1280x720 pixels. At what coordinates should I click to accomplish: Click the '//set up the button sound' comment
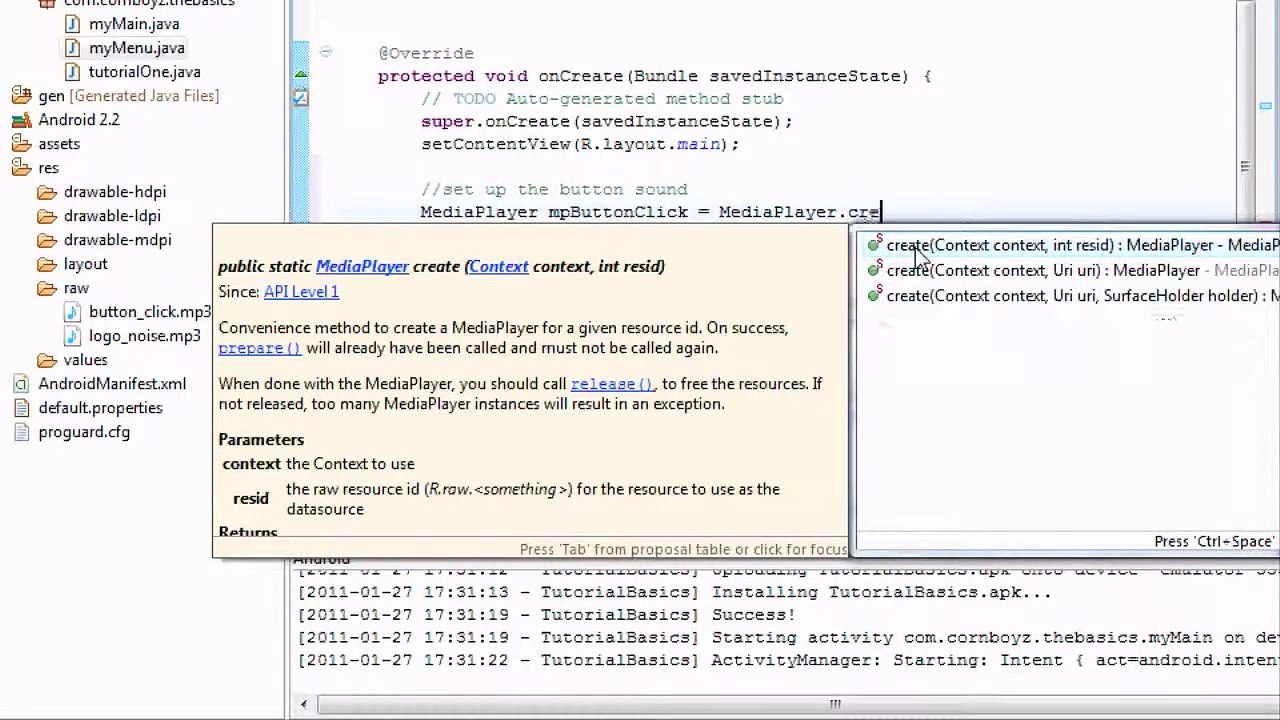pyautogui.click(x=554, y=189)
